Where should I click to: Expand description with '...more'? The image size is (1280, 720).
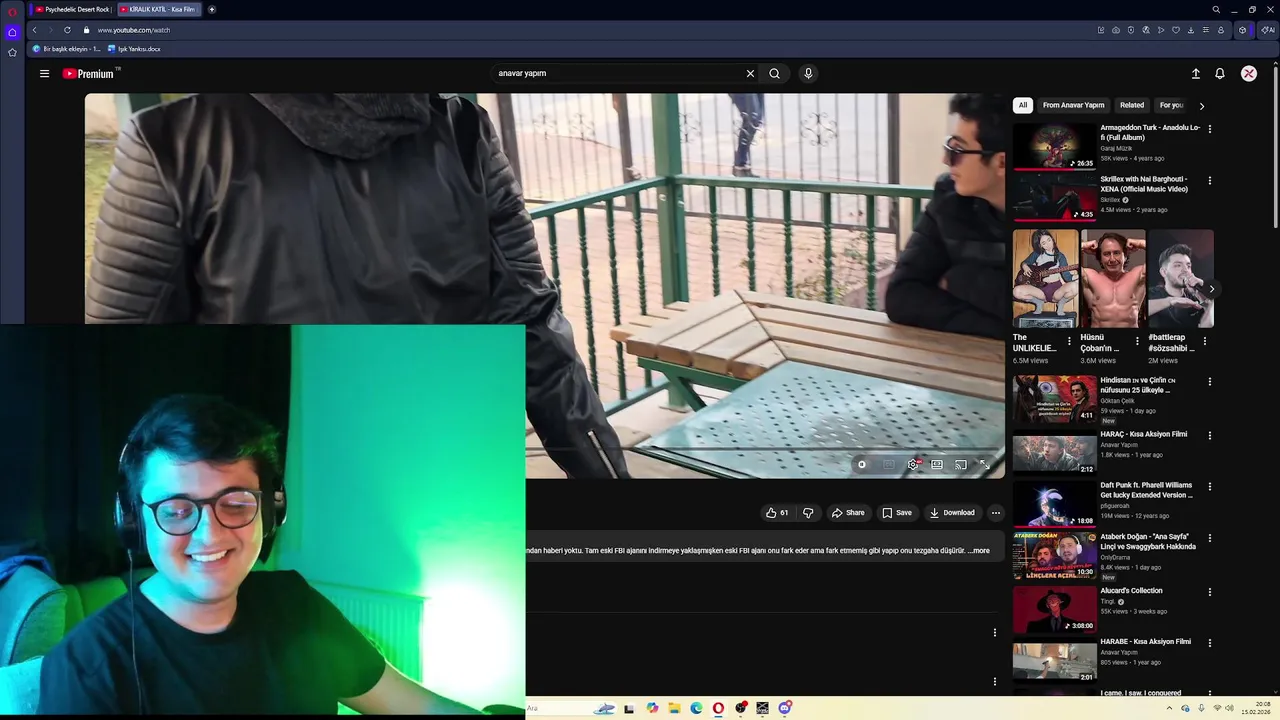click(x=979, y=550)
